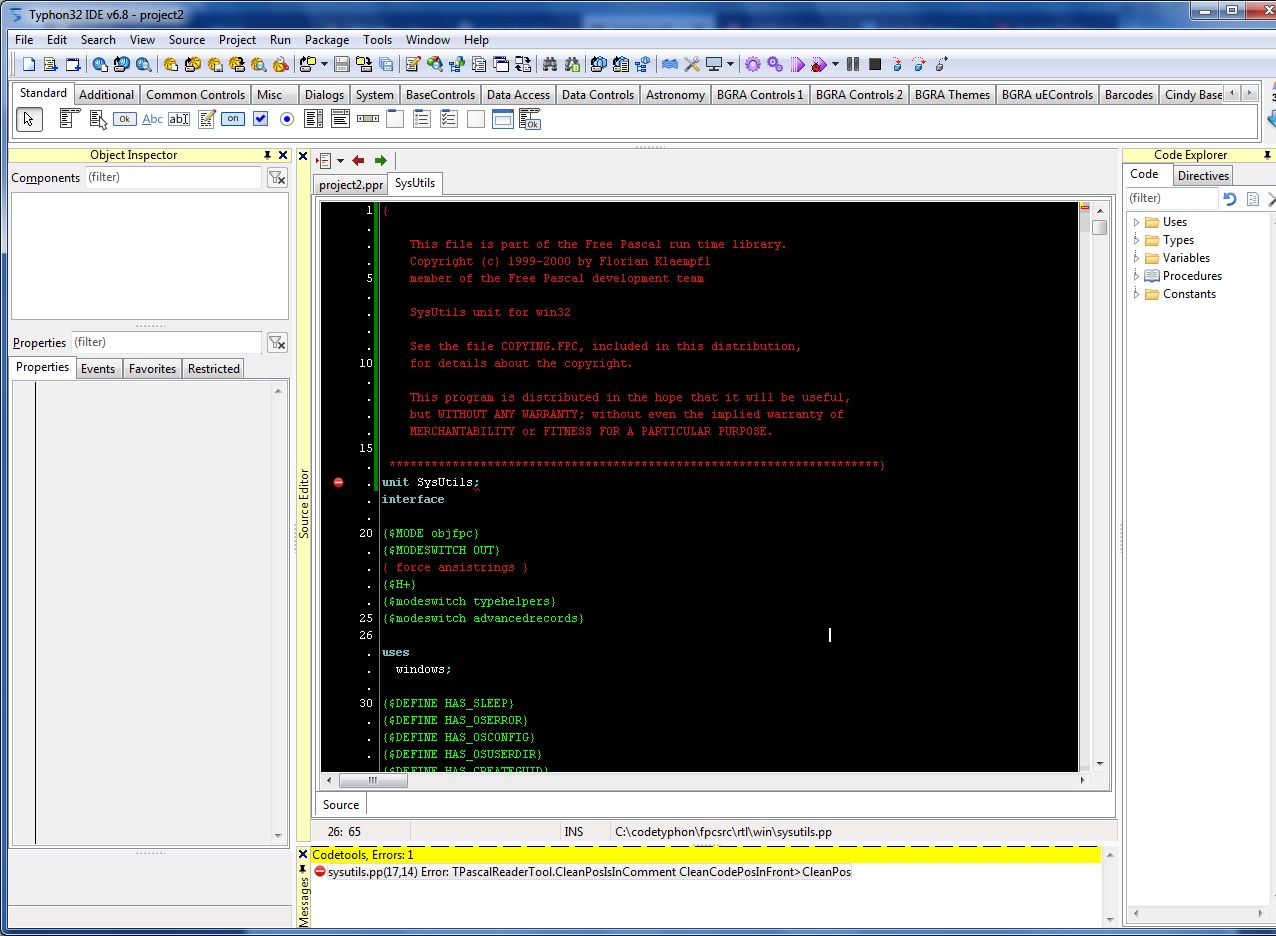Click the New Unit icon in the toolbar
The height and width of the screenshot is (936, 1276).
[x=50, y=64]
